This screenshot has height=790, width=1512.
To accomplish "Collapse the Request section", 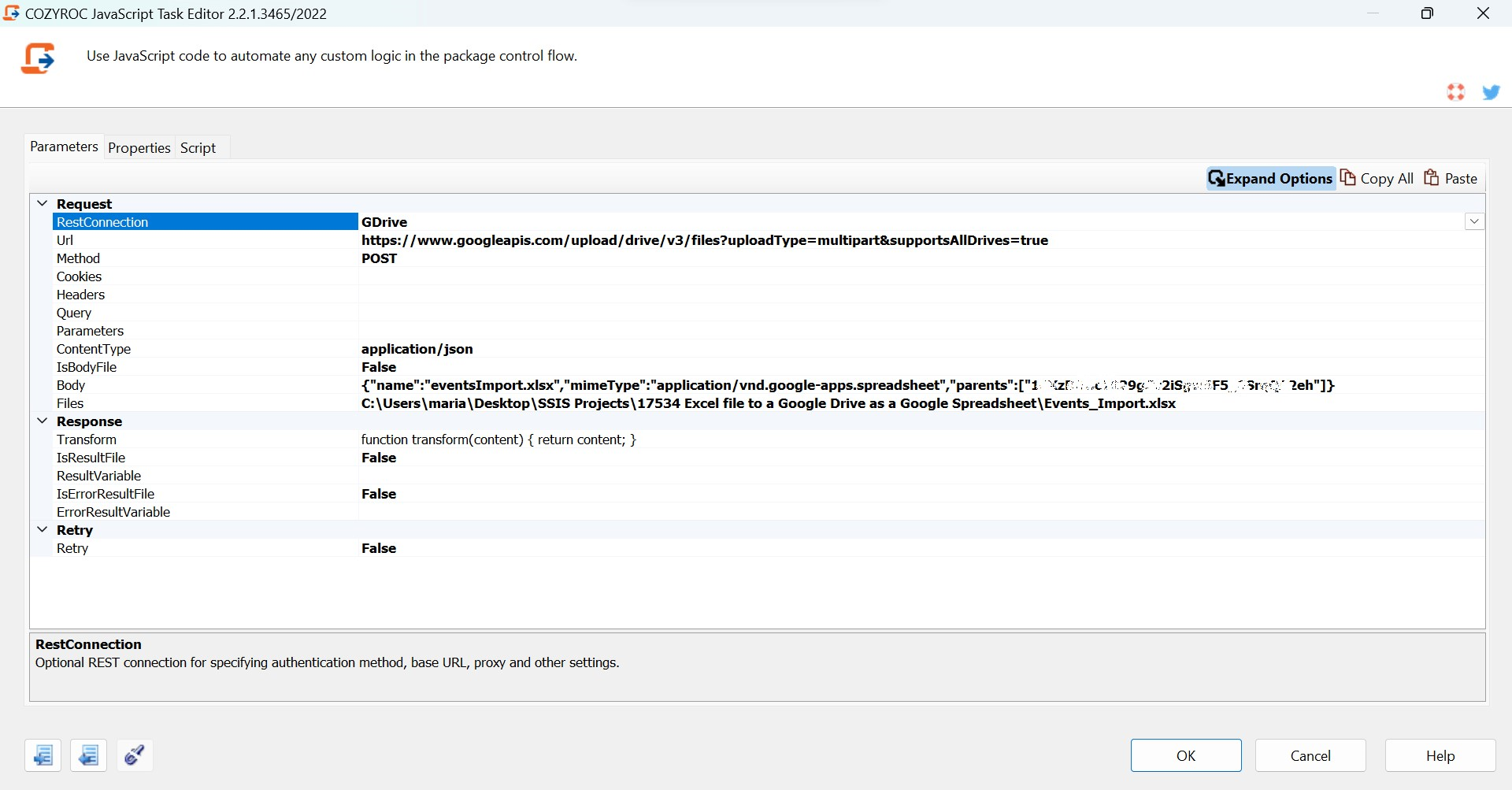I will pyautogui.click(x=43, y=203).
